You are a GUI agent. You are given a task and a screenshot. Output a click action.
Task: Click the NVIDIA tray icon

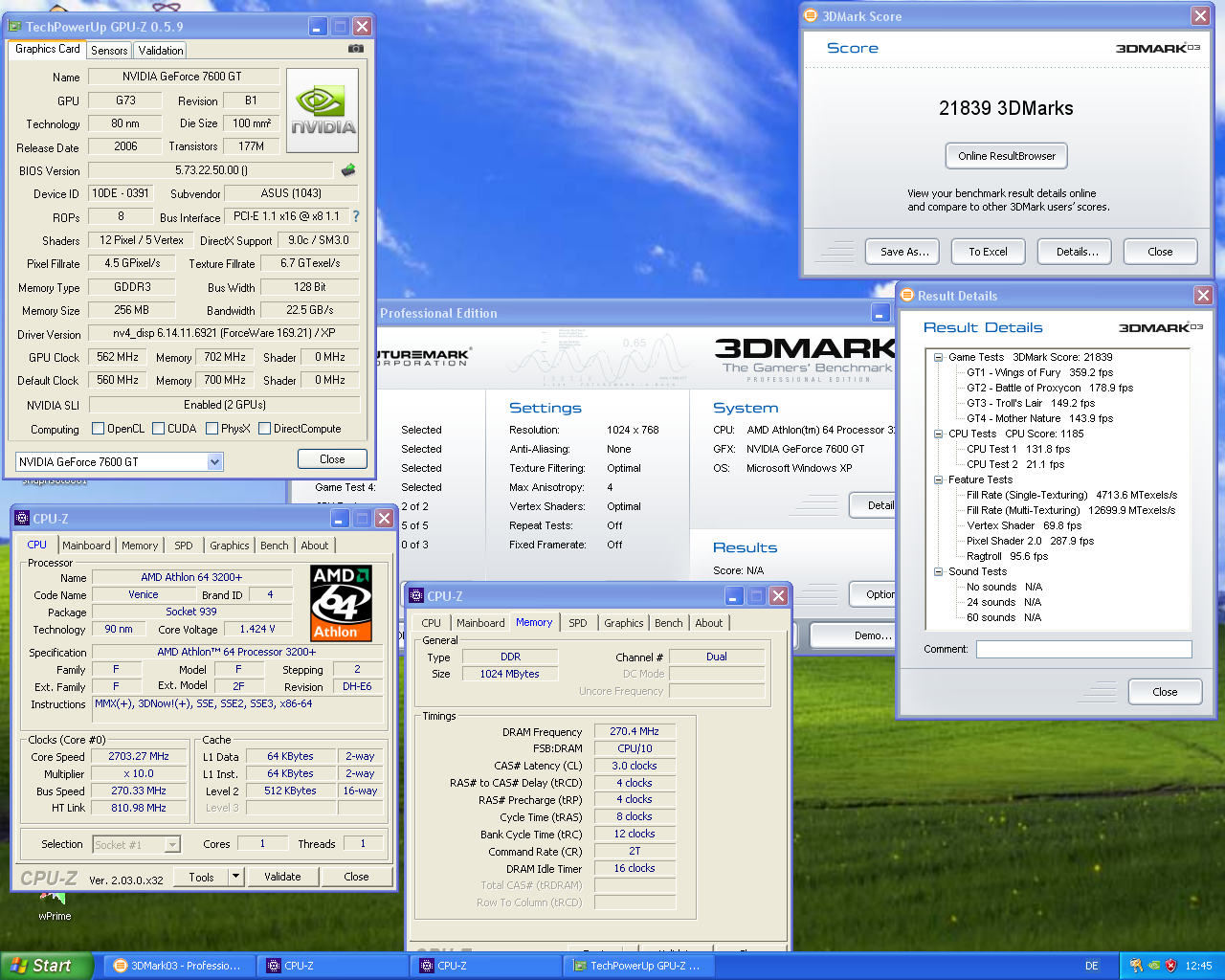pos(1153,966)
